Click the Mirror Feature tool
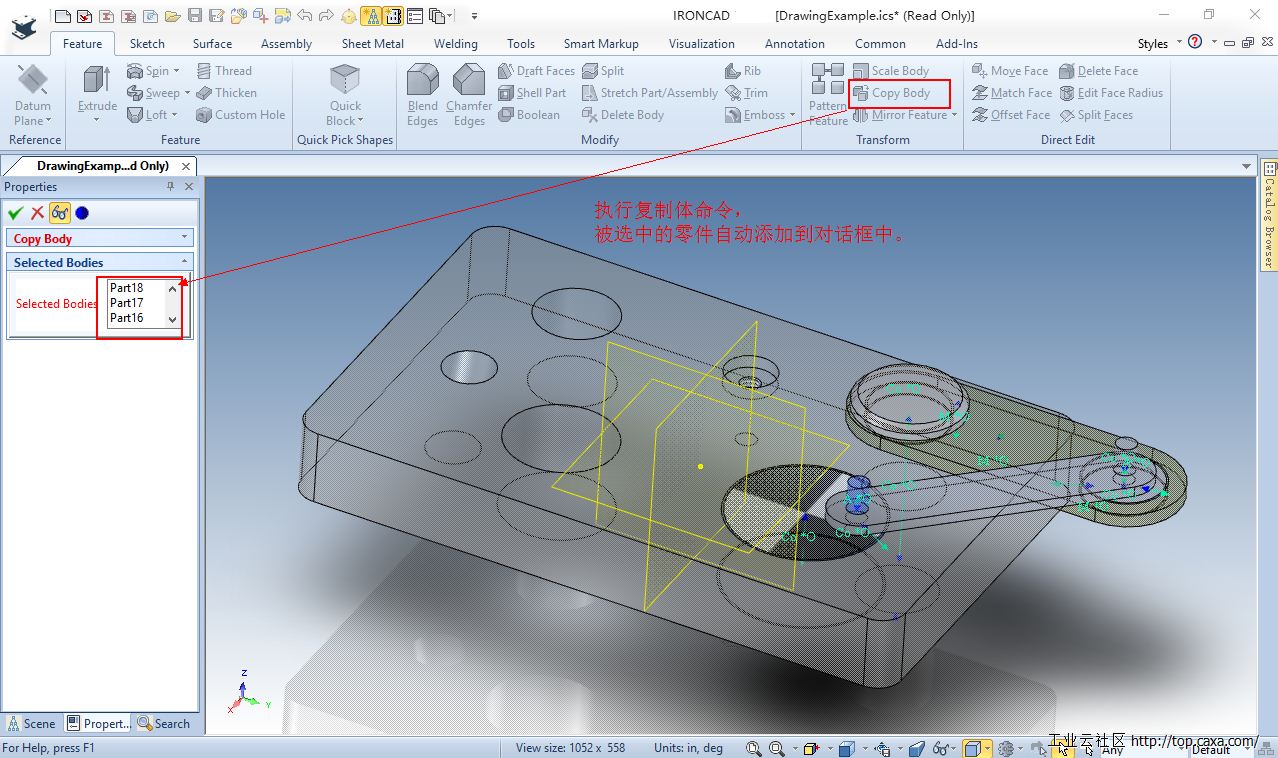 tap(904, 115)
